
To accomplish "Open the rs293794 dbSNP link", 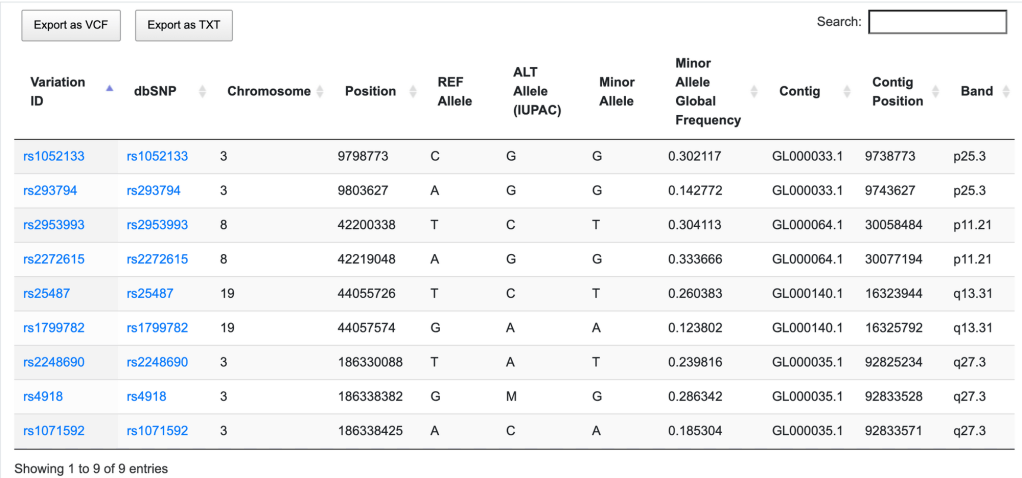I will (153, 190).
